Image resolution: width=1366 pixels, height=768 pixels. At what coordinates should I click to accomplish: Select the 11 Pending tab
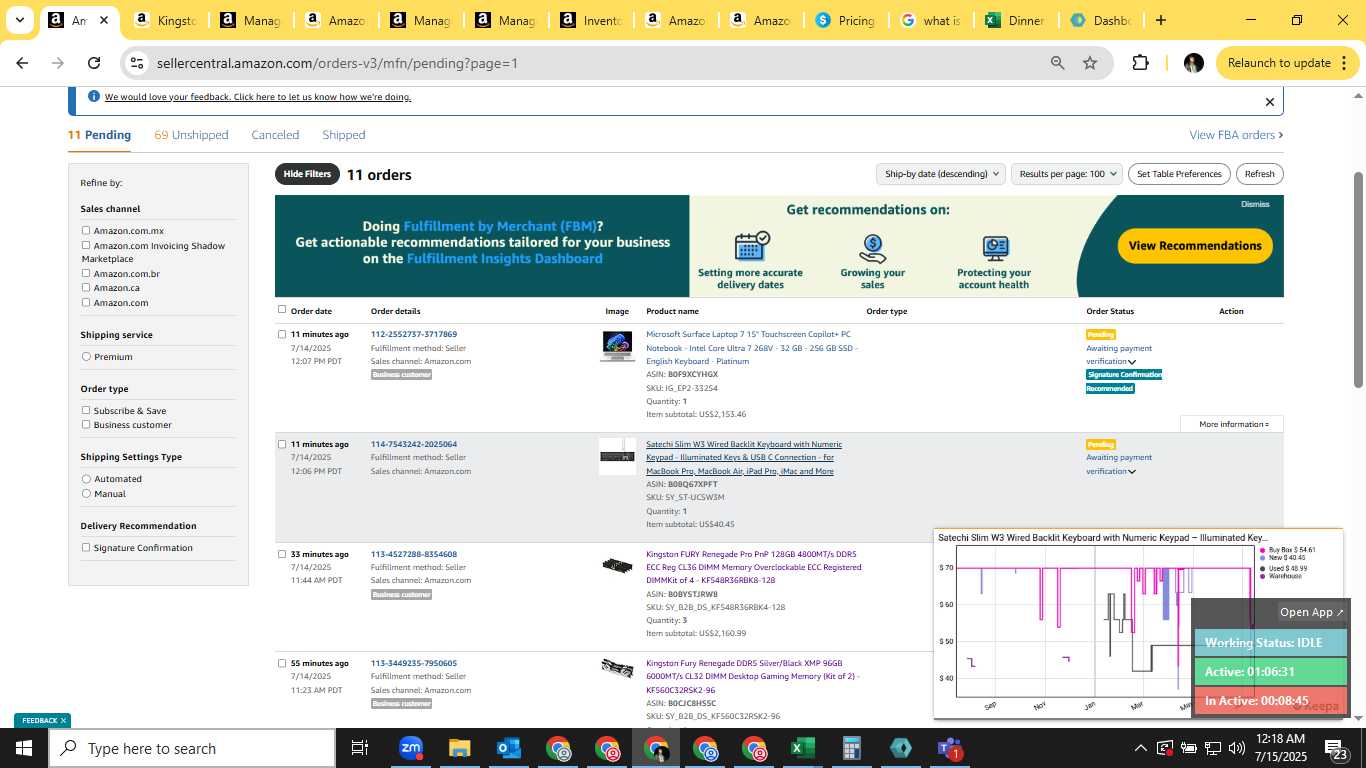[99, 135]
